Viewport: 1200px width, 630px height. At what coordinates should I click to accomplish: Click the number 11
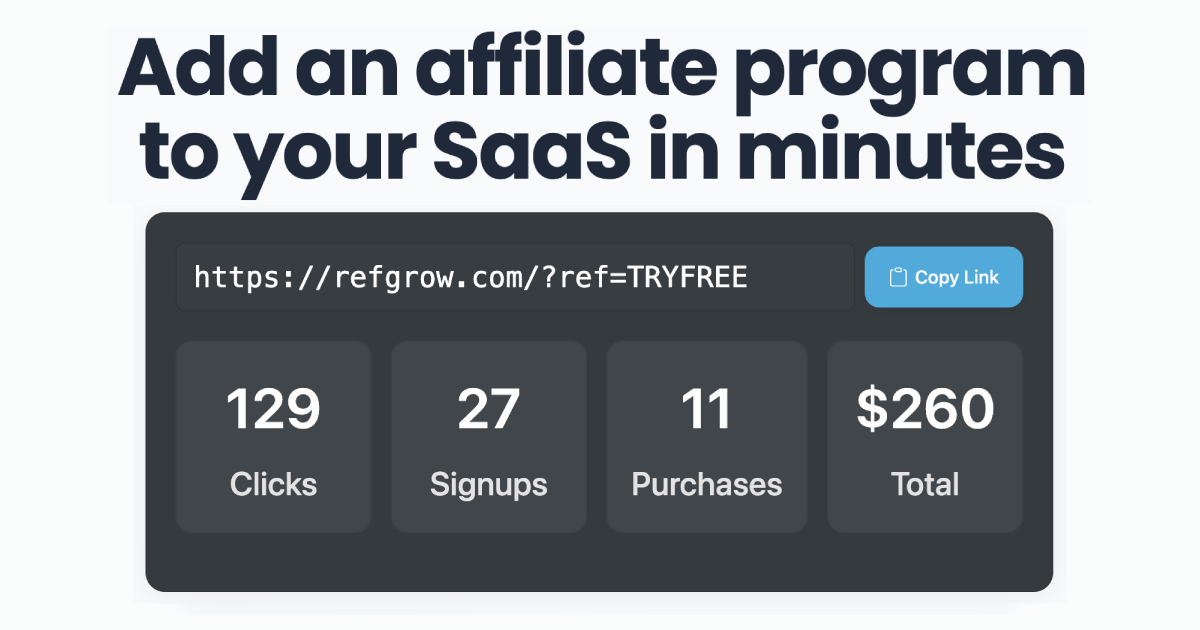706,409
